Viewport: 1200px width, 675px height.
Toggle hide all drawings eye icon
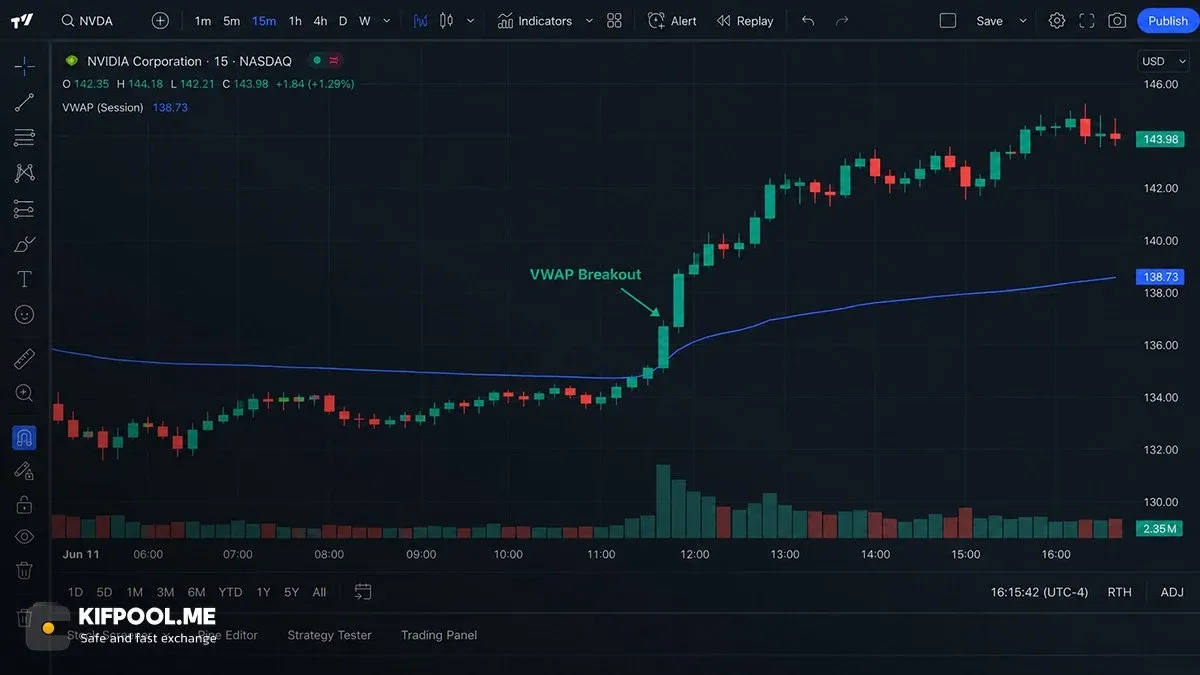[x=24, y=536]
